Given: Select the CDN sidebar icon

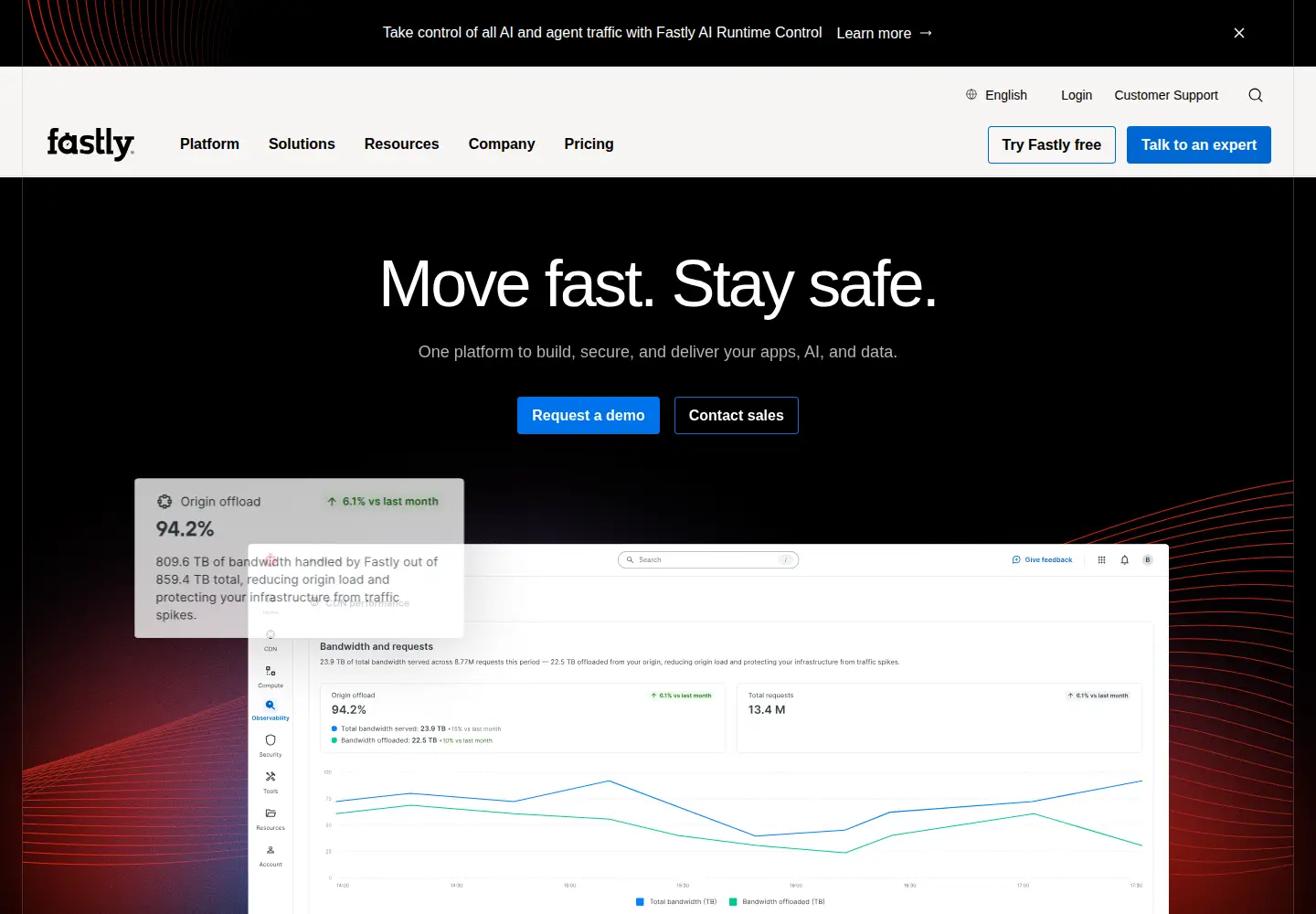Looking at the screenshot, I should click(x=271, y=635).
